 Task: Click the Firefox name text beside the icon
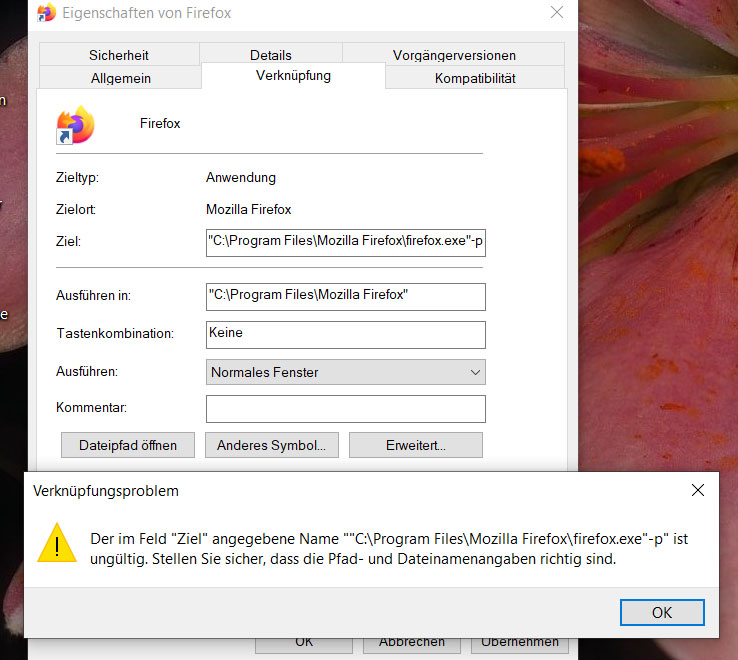[160, 123]
